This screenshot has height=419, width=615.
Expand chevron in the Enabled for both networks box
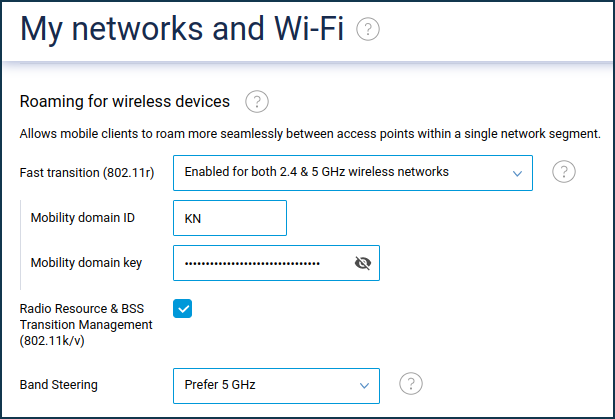[x=517, y=173]
